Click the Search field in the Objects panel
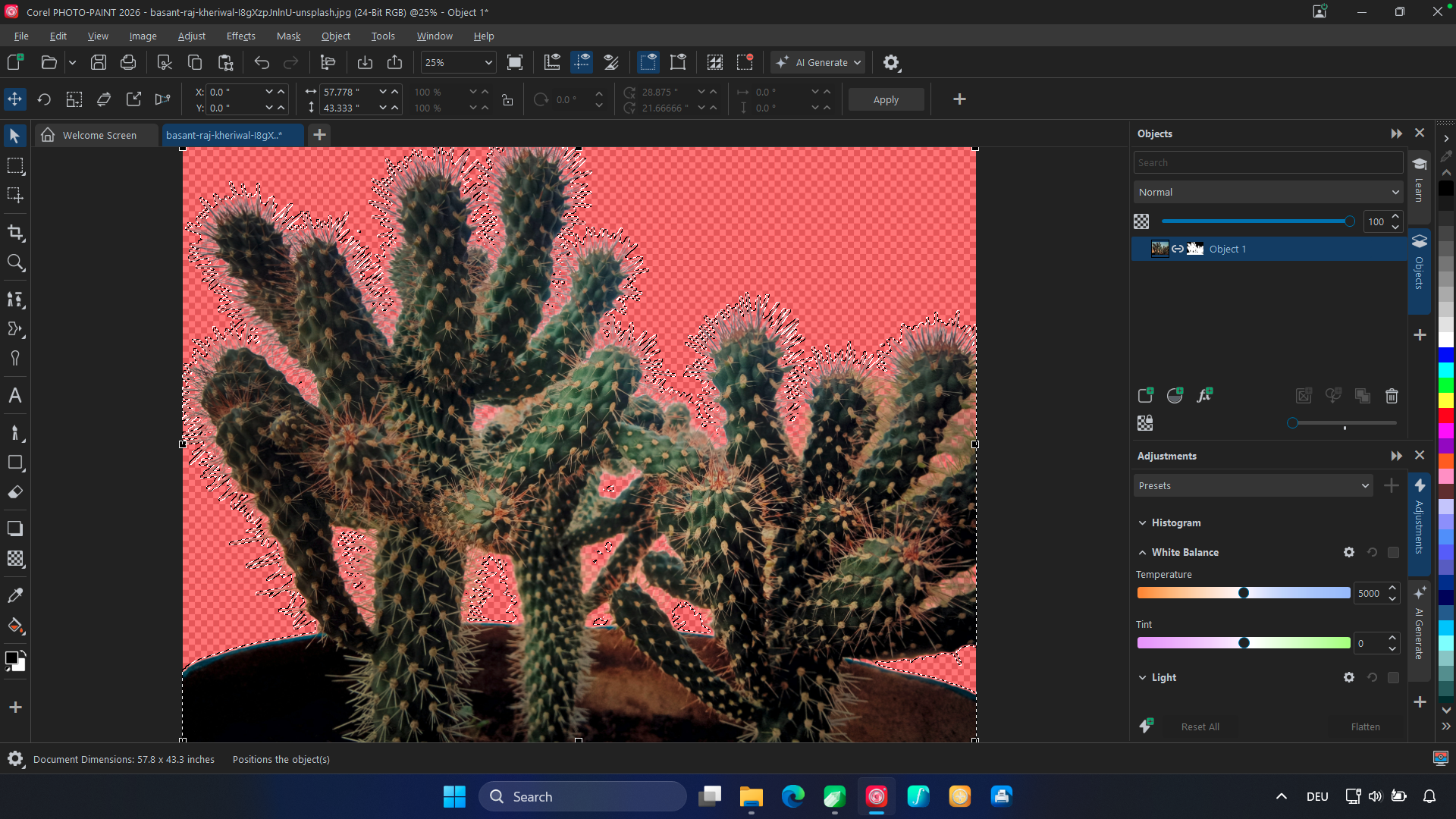 1268,162
